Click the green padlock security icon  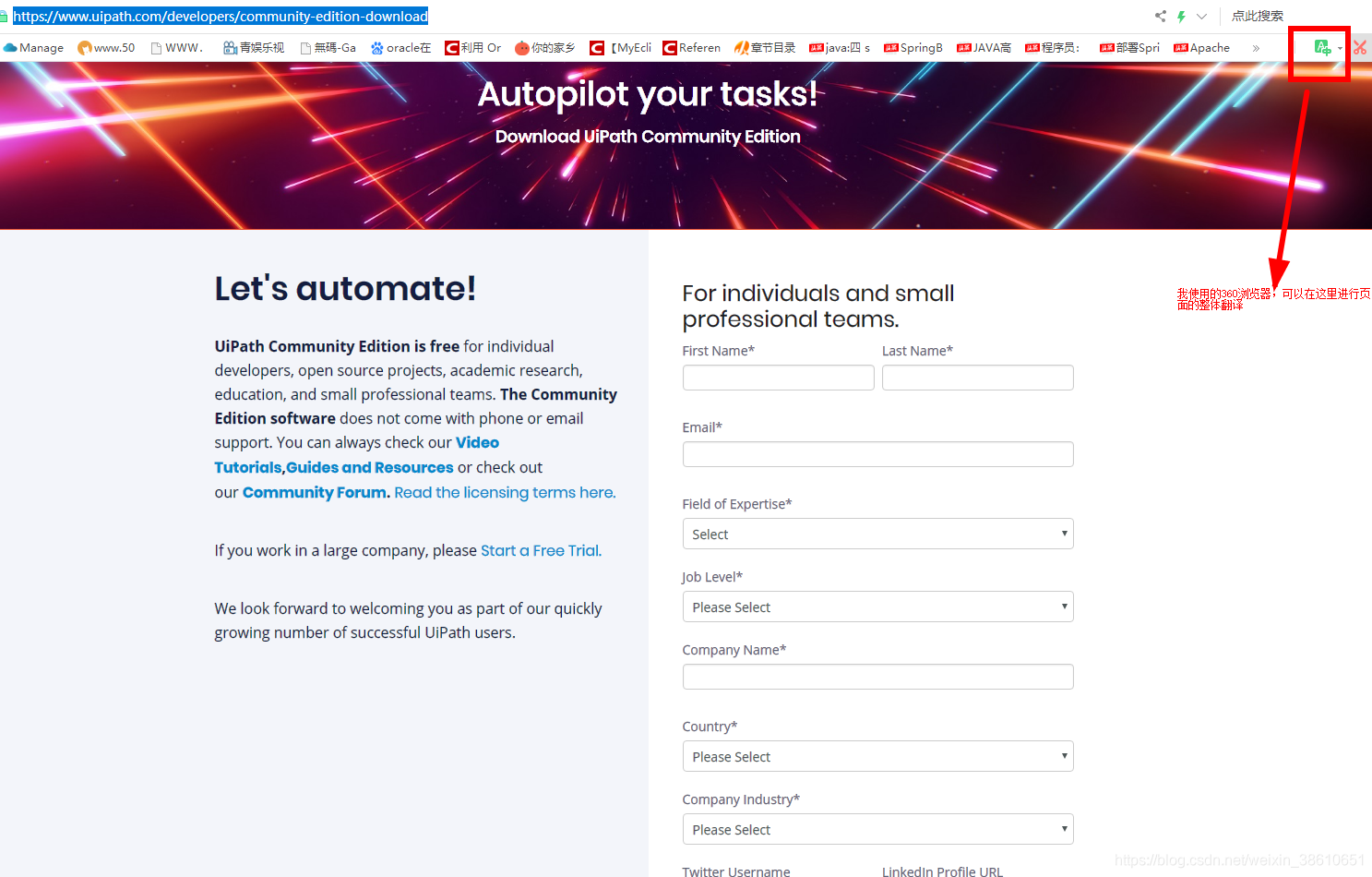click(4, 16)
